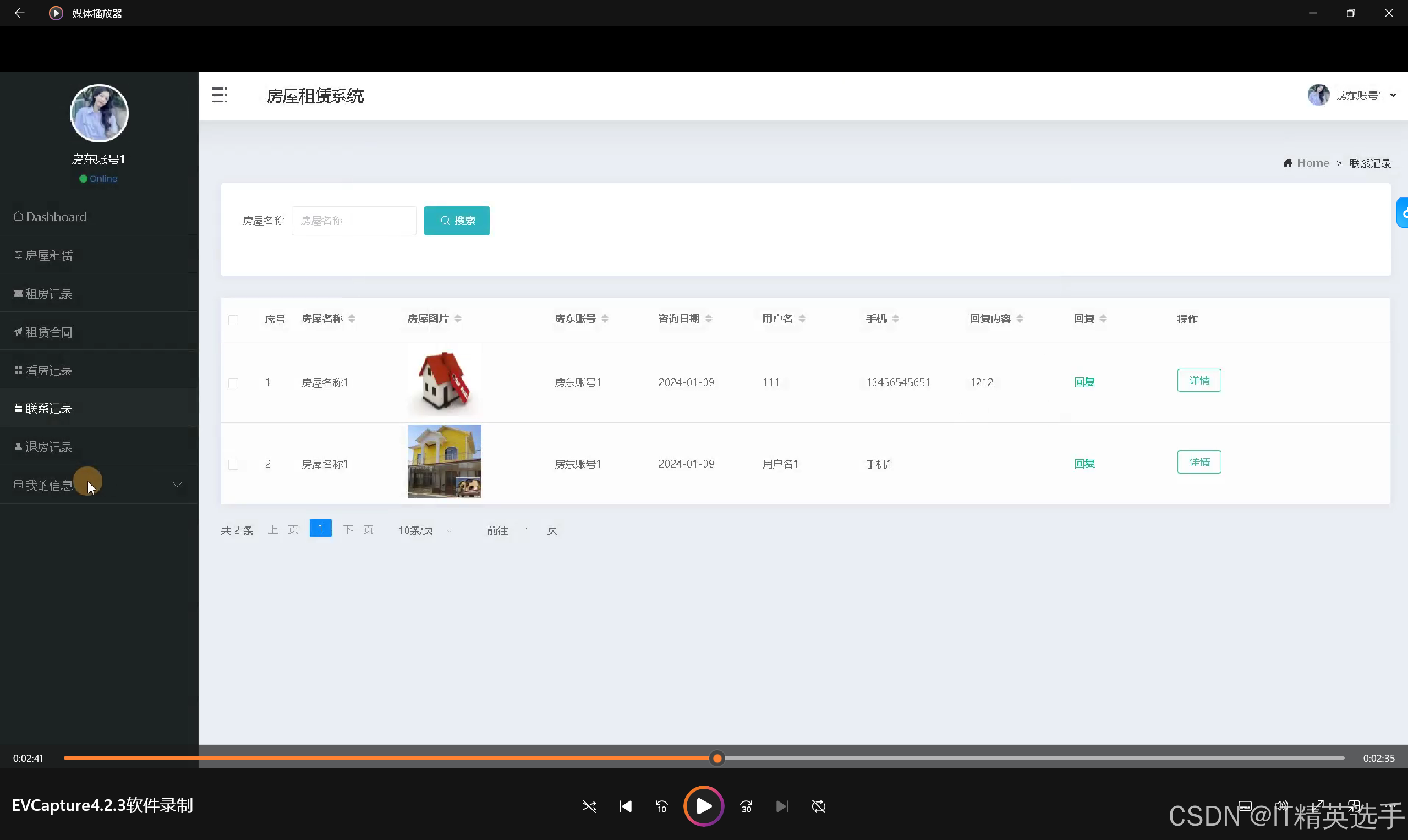The image size is (1408, 840).
Task: Toggle the select-all checkbox in table header
Action: coord(233,320)
